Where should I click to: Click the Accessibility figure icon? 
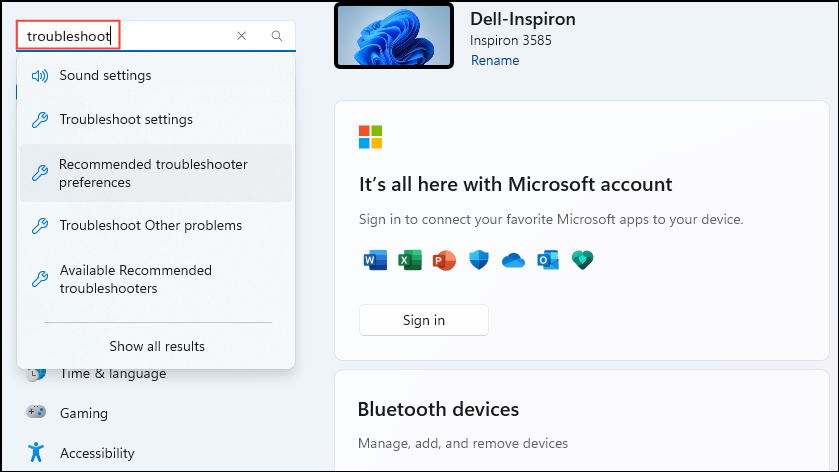point(36,452)
